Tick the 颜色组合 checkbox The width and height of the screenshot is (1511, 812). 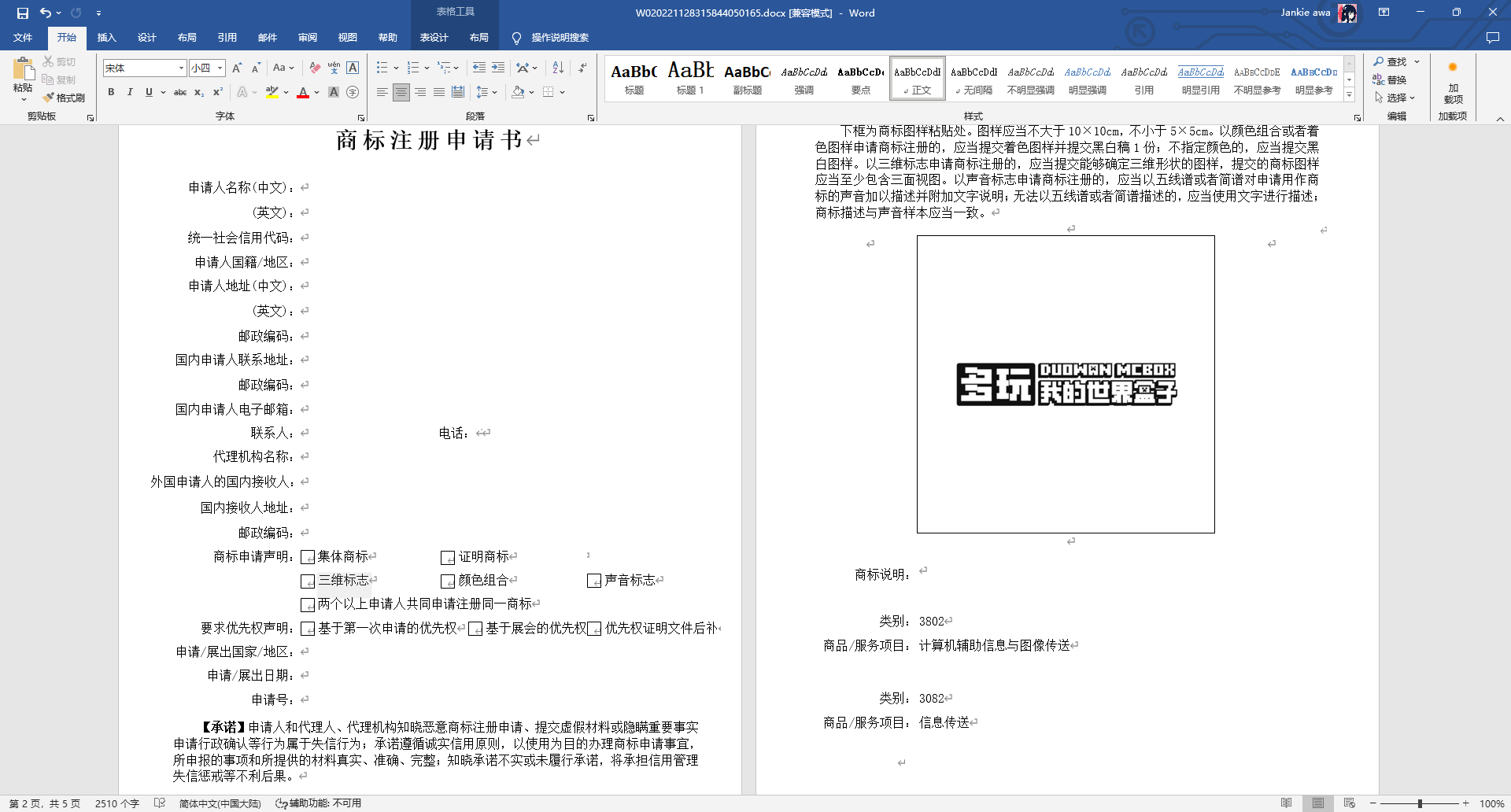pos(448,581)
